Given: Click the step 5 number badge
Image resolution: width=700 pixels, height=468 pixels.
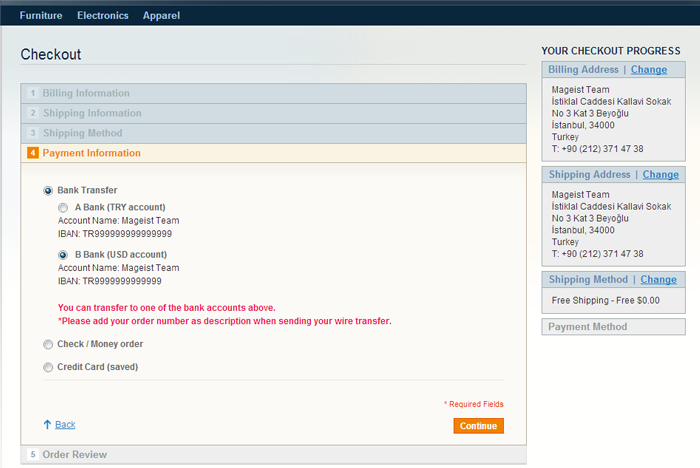Looking at the screenshot, I should point(33,455).
